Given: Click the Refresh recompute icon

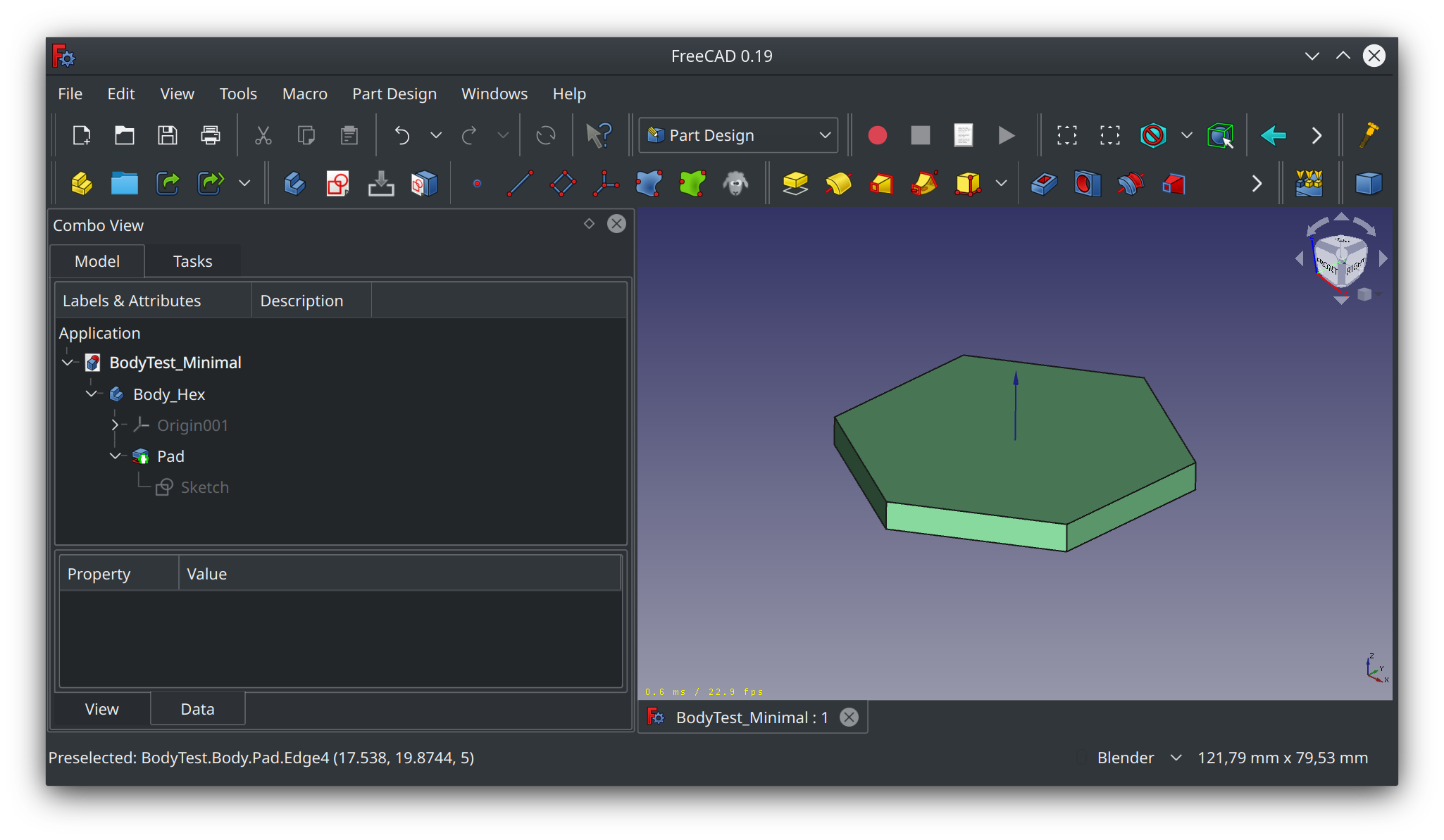Looking at the screenshot, I should pyautogui.click(x=546, y=135).
